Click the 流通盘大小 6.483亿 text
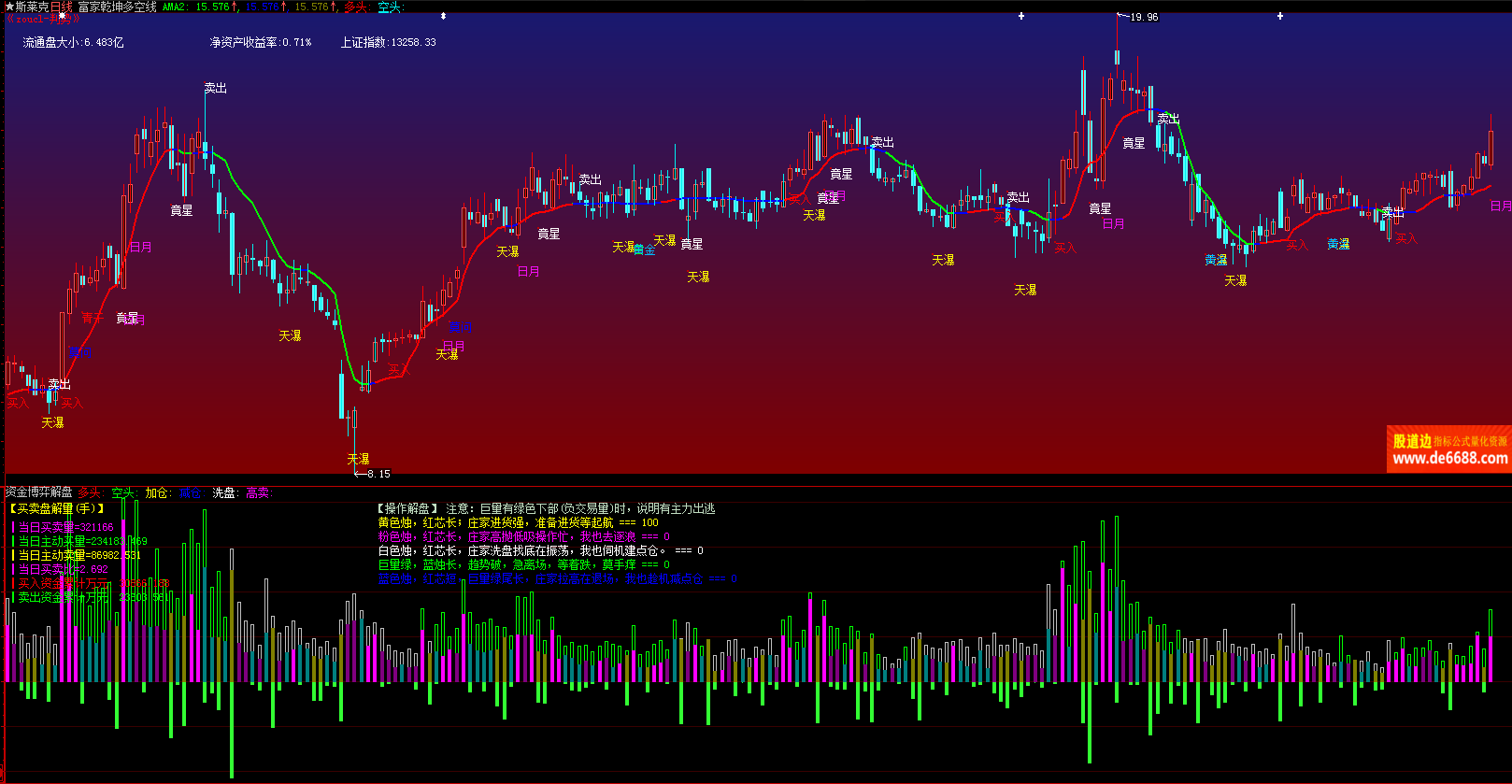Viewport: 1512px width, 784px height. (73, 42)
